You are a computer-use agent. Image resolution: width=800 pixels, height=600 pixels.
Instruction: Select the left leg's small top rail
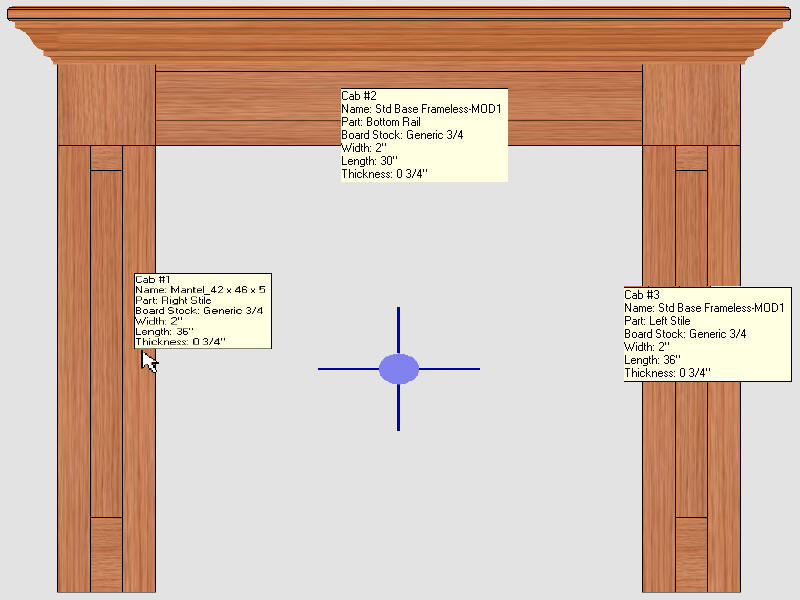click(x=106, y=158)
